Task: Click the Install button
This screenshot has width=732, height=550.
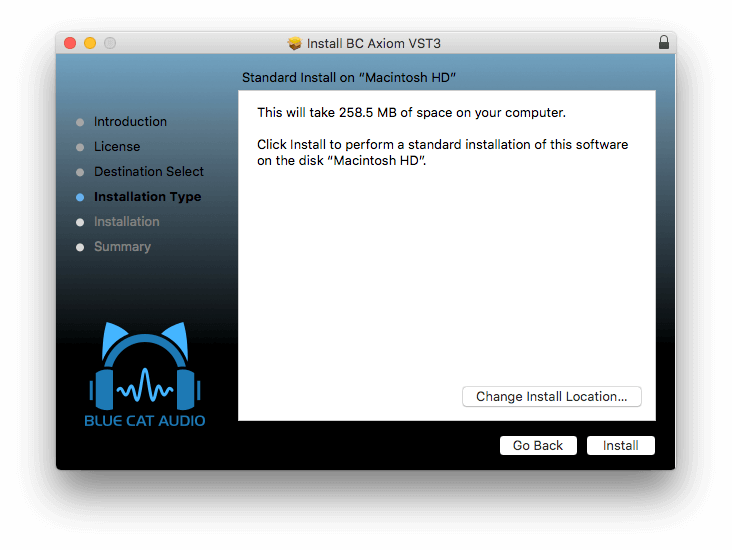Action: point(620,445)
